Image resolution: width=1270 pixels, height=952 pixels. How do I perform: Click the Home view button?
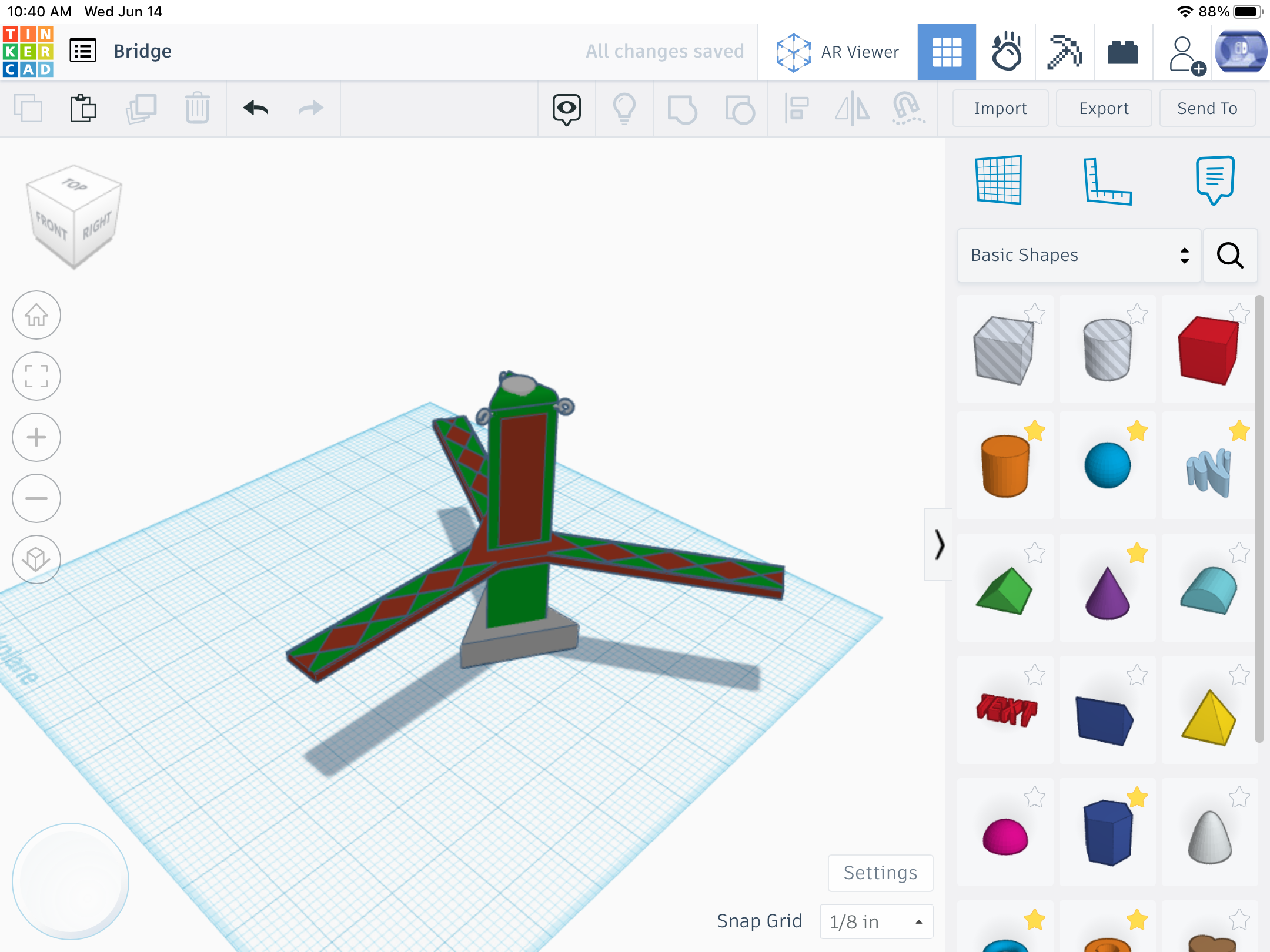(36, 315)
